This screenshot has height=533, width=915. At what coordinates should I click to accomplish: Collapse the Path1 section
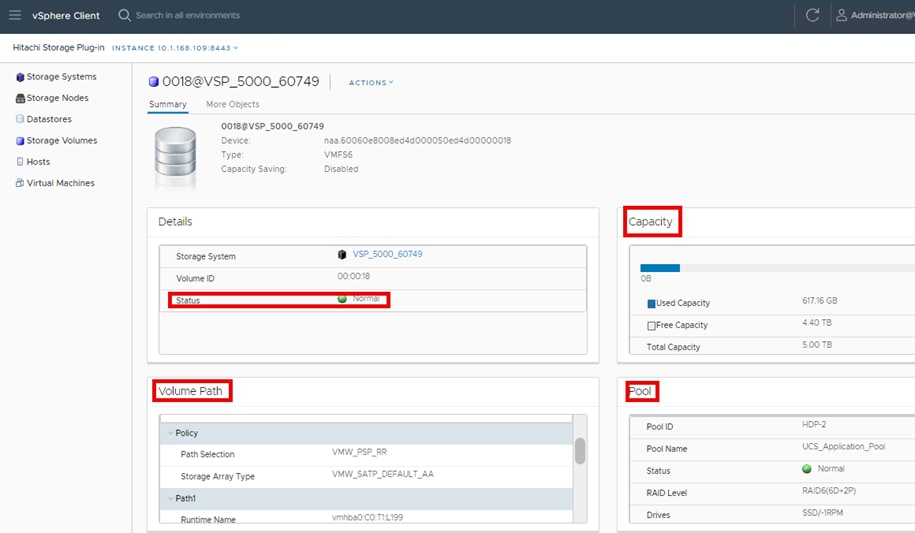pyautogui.click(x=170, y=498)
